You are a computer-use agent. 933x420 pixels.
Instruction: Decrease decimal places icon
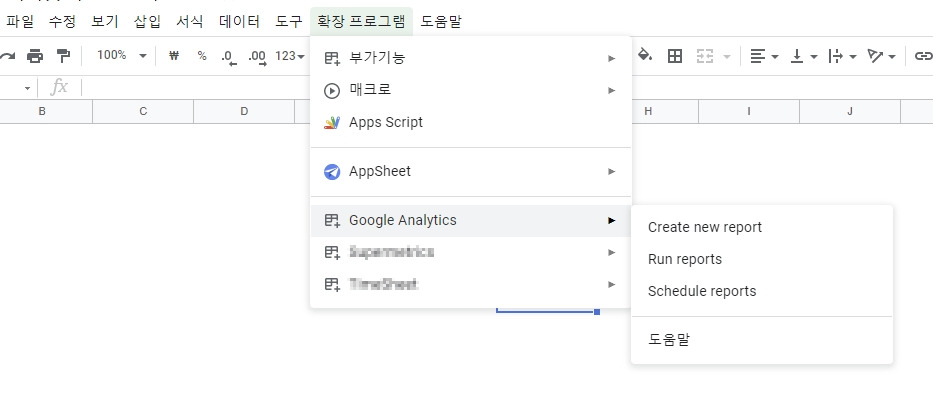click(228, 57)
